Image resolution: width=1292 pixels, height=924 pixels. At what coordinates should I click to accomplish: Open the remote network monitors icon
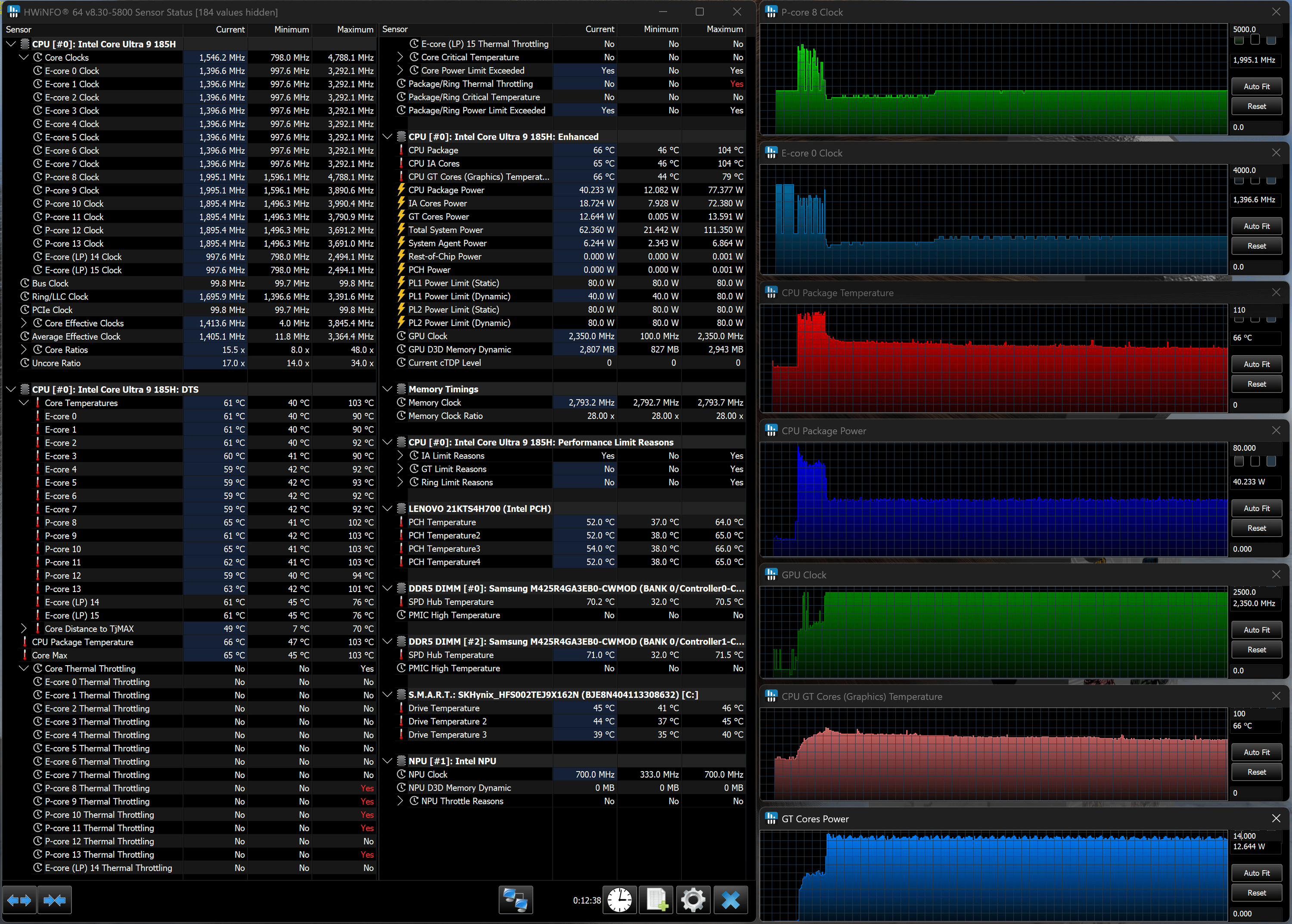tap(516, 900)
